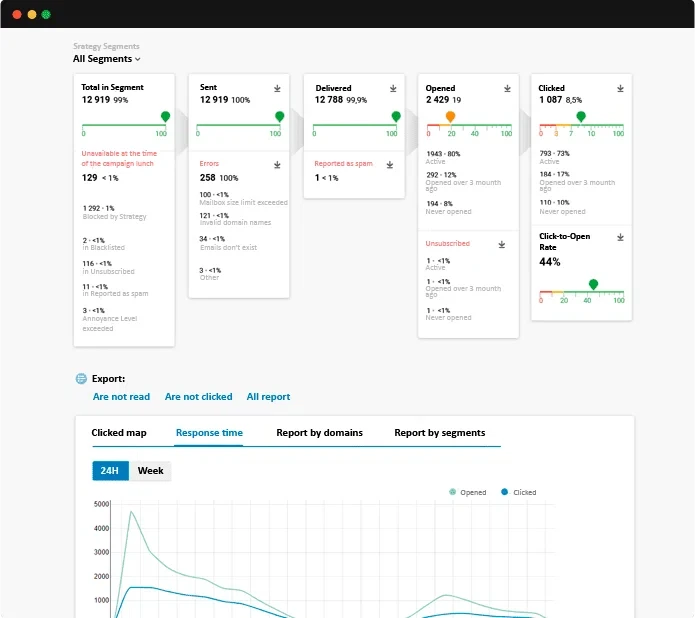Export the Are not read list
Viewport: 695px width, 618px height.
[x=121, y=397]
